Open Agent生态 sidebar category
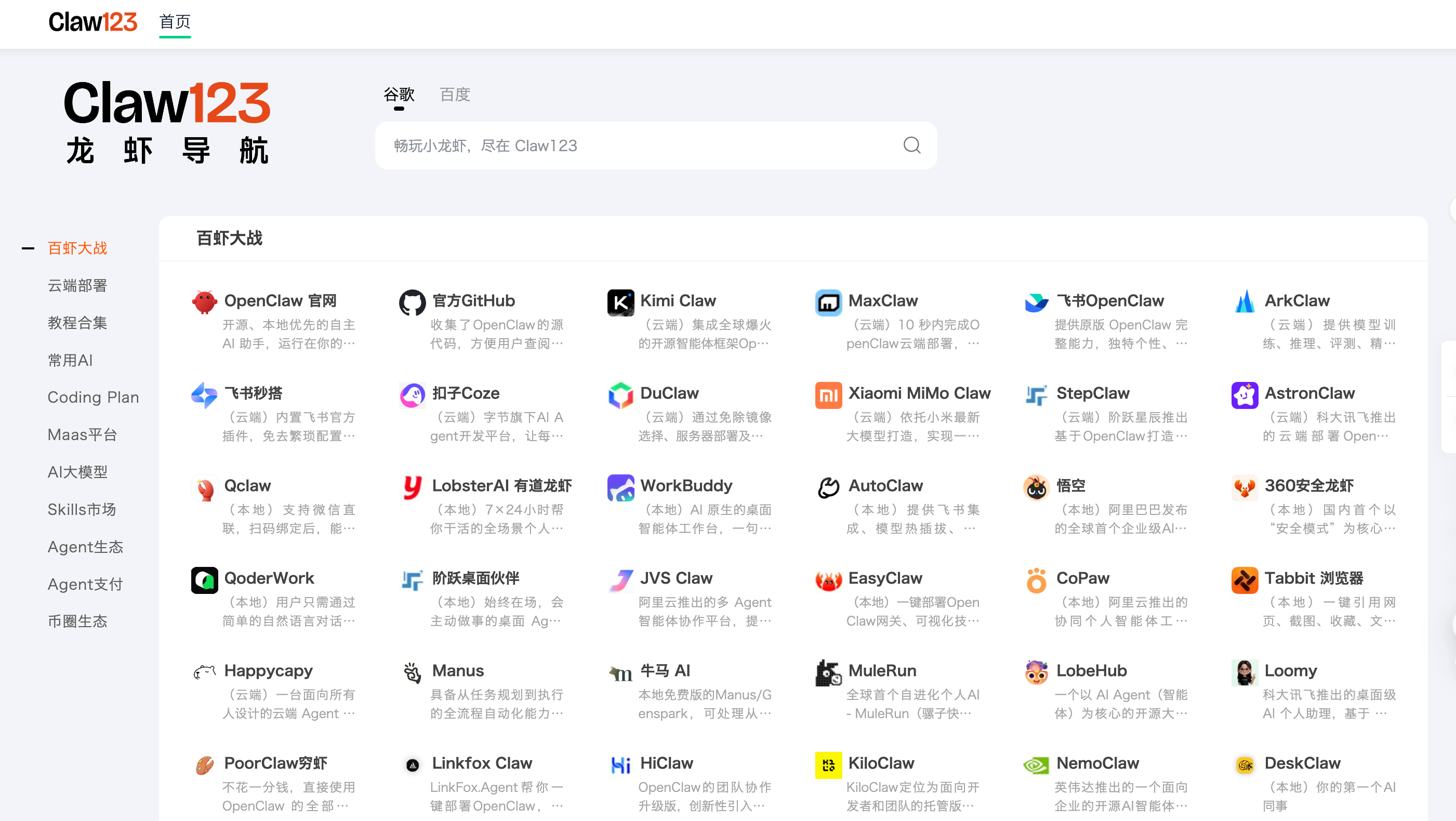The image size is (1456, 821). 85,547
